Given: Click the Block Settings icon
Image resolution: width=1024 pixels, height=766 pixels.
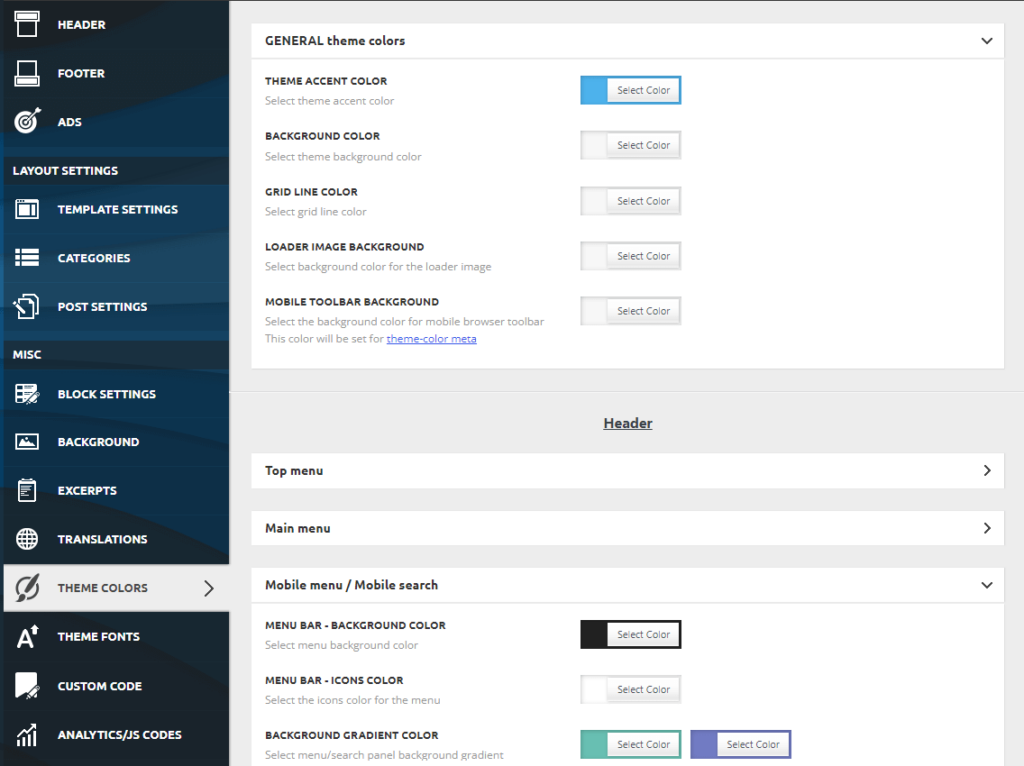Looking at the screenshot, I should [x=27, y=394].
